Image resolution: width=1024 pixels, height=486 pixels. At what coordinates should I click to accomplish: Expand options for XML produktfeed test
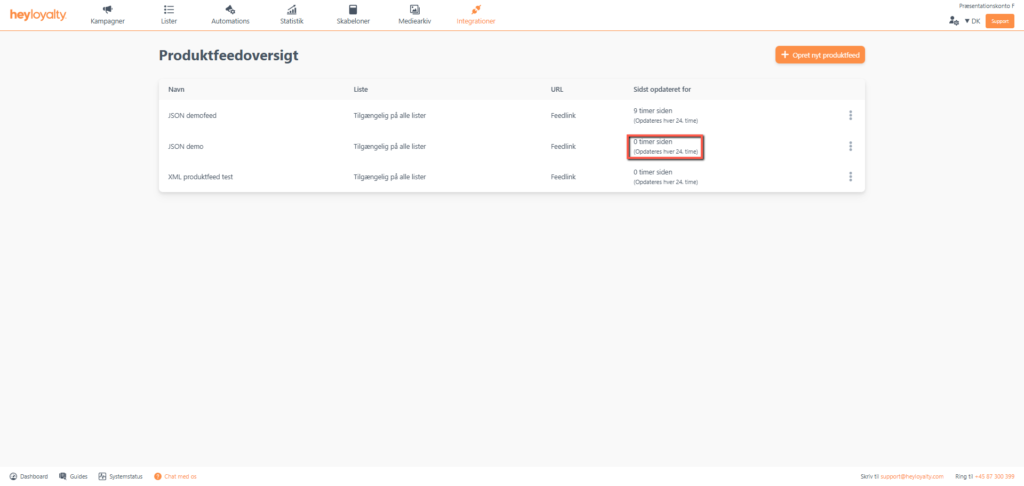(x=850, y=177)
